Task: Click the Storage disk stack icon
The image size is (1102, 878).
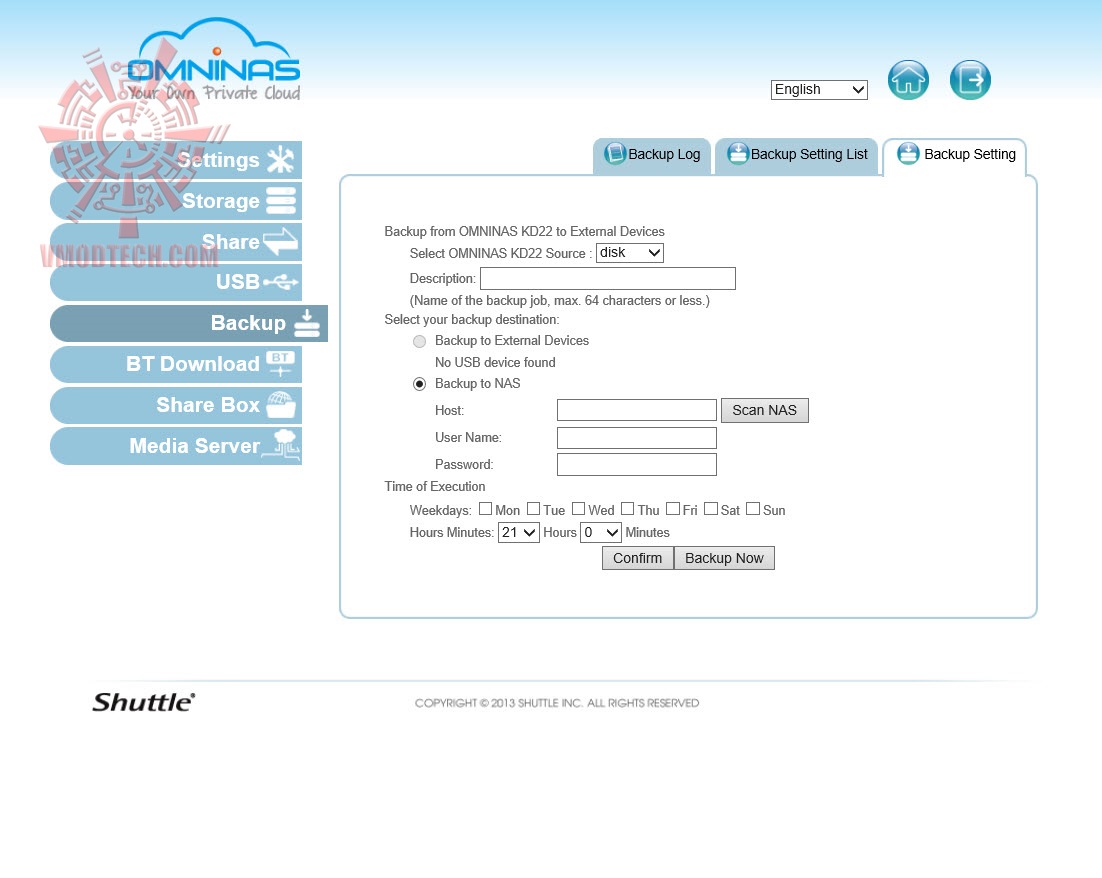Action: (x=281, y=200)
